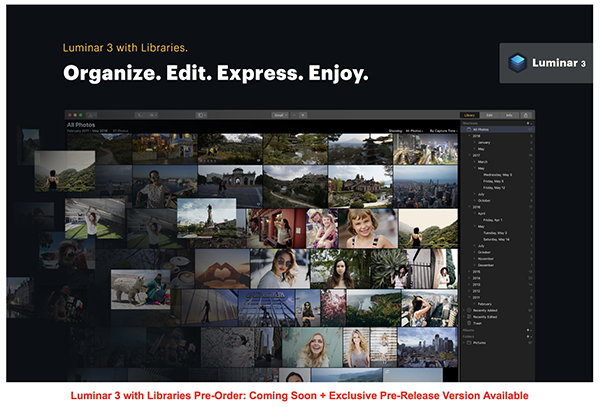Click the Recently Added clock icon
Screen dimensions: 600x407
point(469,310)
